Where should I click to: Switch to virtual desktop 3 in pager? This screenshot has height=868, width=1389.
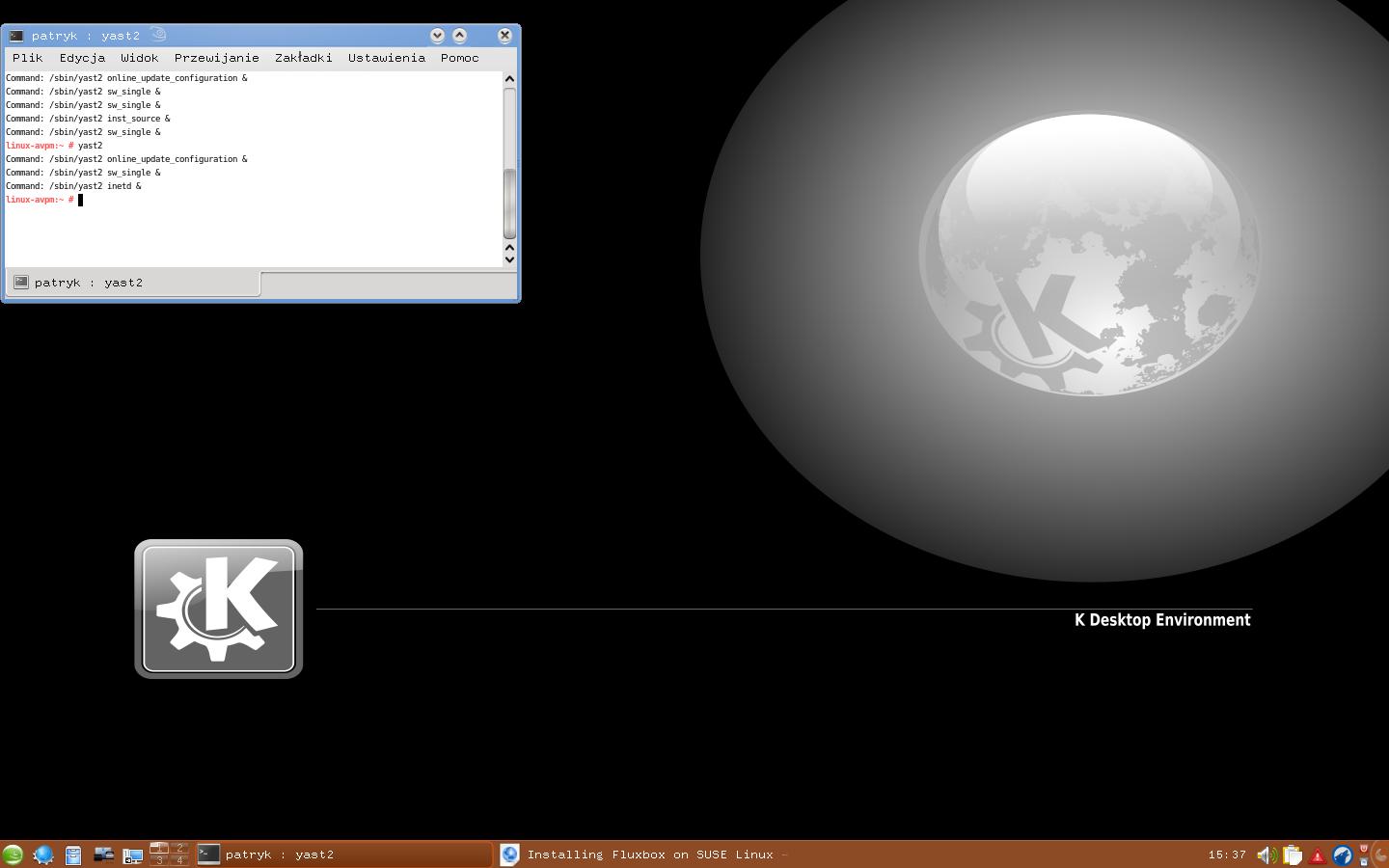pyautogui.click(x=159, y=860)
